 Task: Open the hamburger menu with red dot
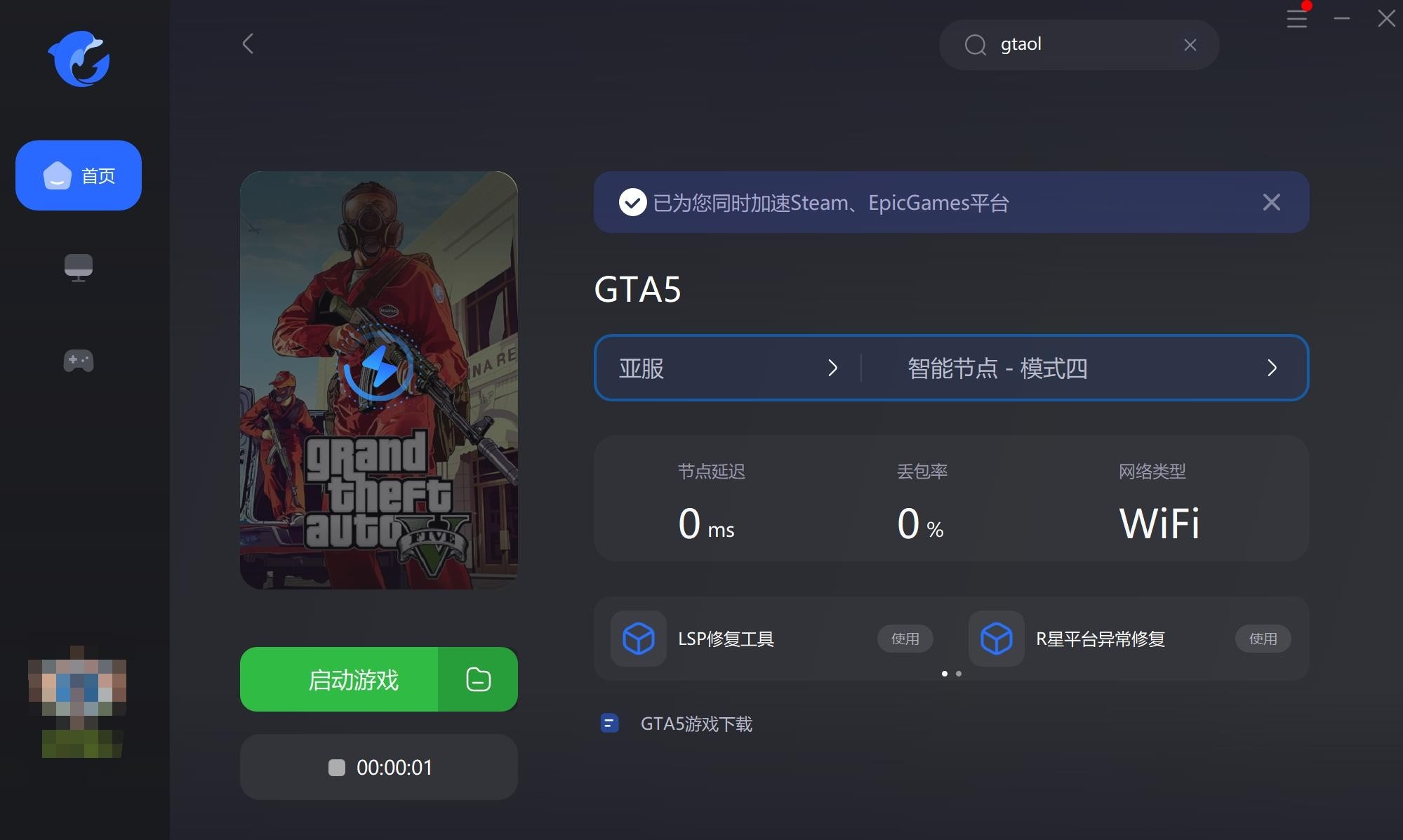tap(1296, 19)
